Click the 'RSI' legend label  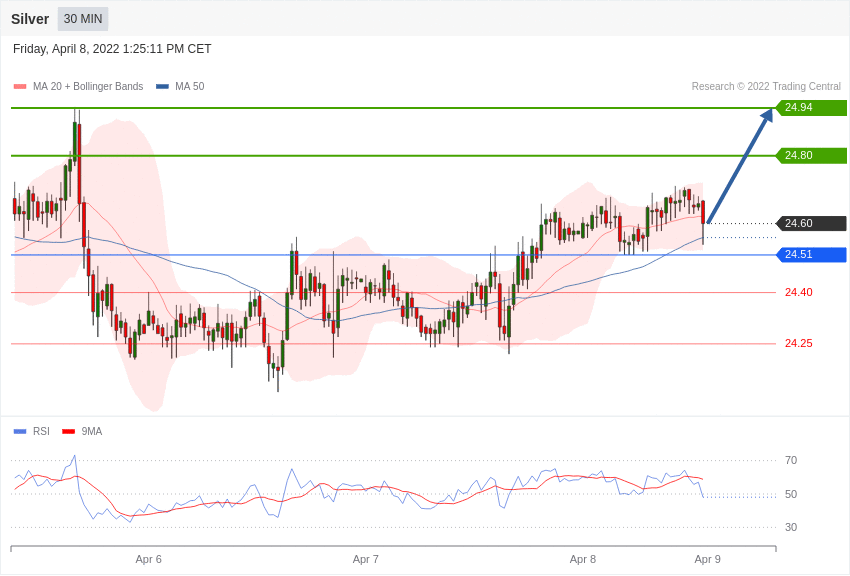point(41,431)
